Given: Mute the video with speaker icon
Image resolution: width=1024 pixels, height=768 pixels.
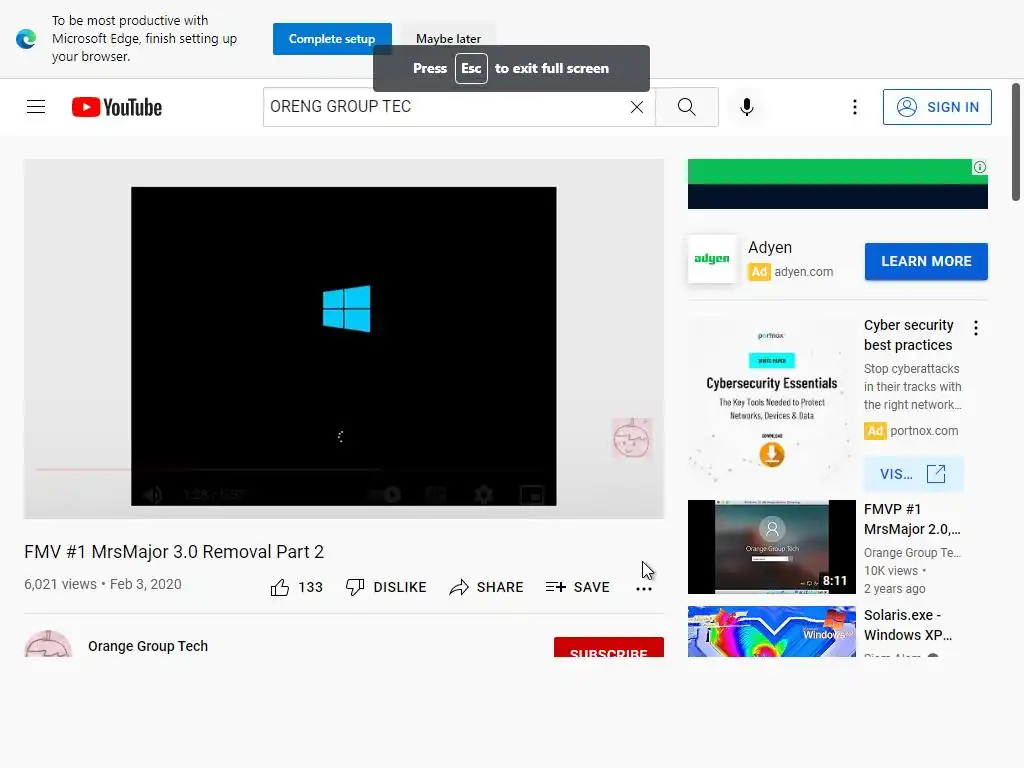Looking at the screenshot, I should click(x=152, y=495).
